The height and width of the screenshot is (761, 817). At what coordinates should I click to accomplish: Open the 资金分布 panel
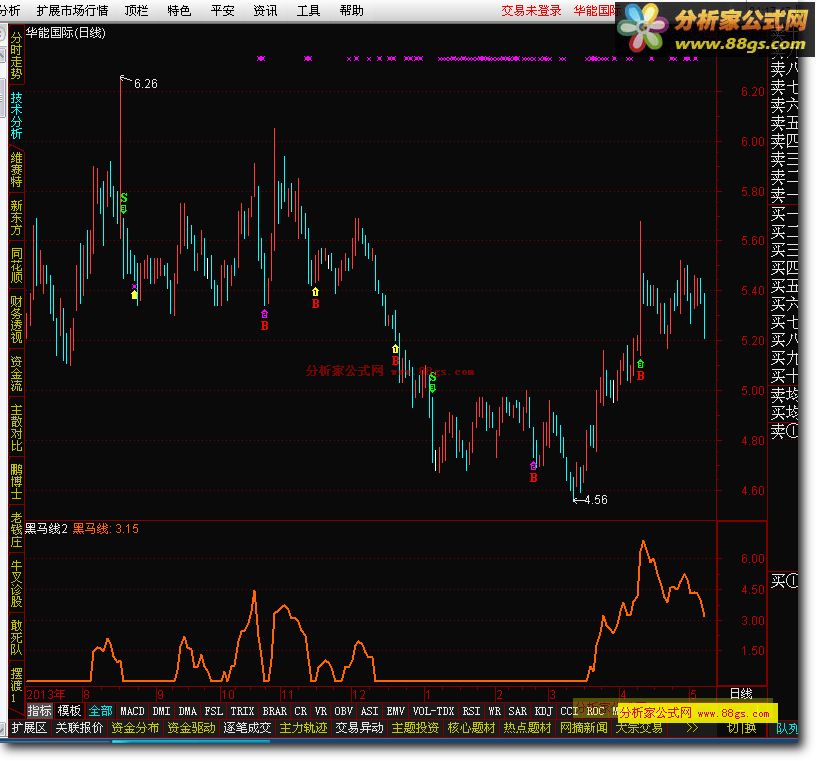pyautogui.click(x=135, y=728)
